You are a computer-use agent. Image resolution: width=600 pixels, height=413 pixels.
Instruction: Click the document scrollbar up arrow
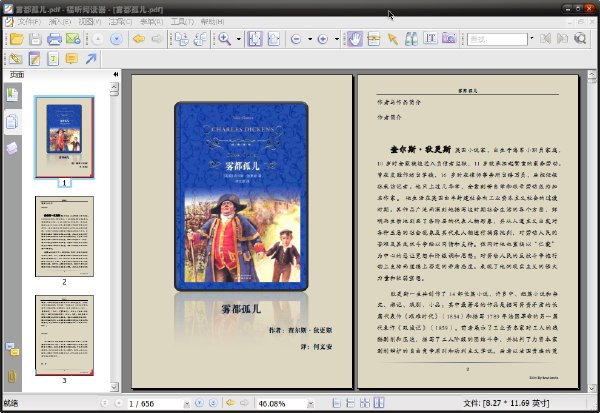click(592, 75)
